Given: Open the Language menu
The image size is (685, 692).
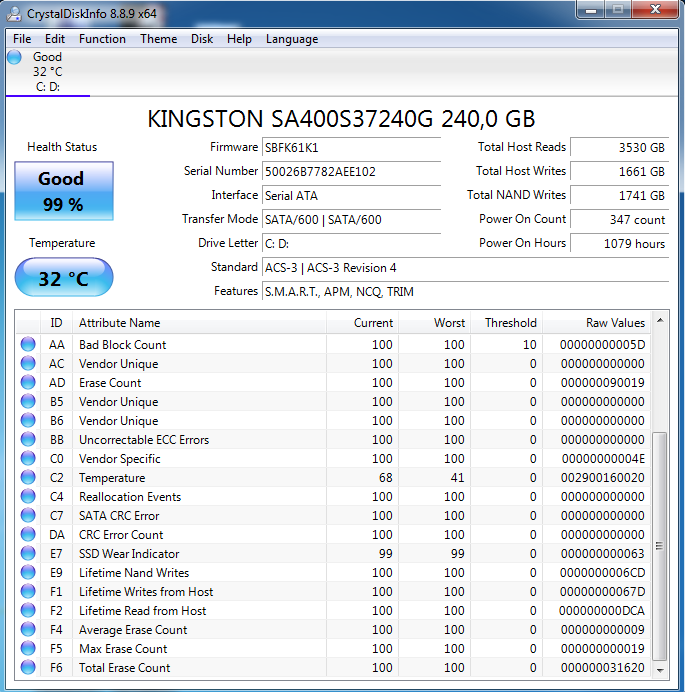Looking at the screenshot, I should point(292,39).
